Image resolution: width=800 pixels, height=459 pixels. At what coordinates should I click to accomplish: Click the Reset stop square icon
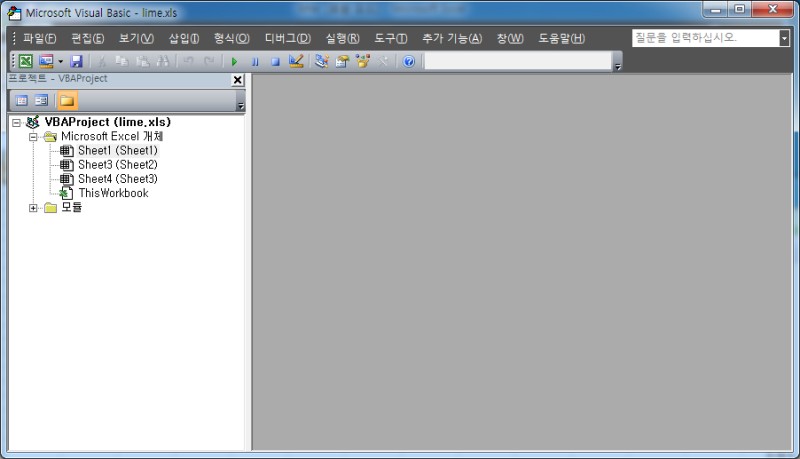point(275,62)
